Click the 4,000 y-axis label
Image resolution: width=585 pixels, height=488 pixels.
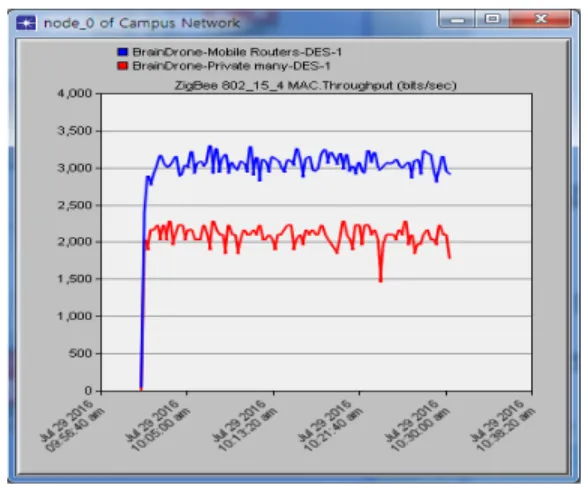point(75,93)
